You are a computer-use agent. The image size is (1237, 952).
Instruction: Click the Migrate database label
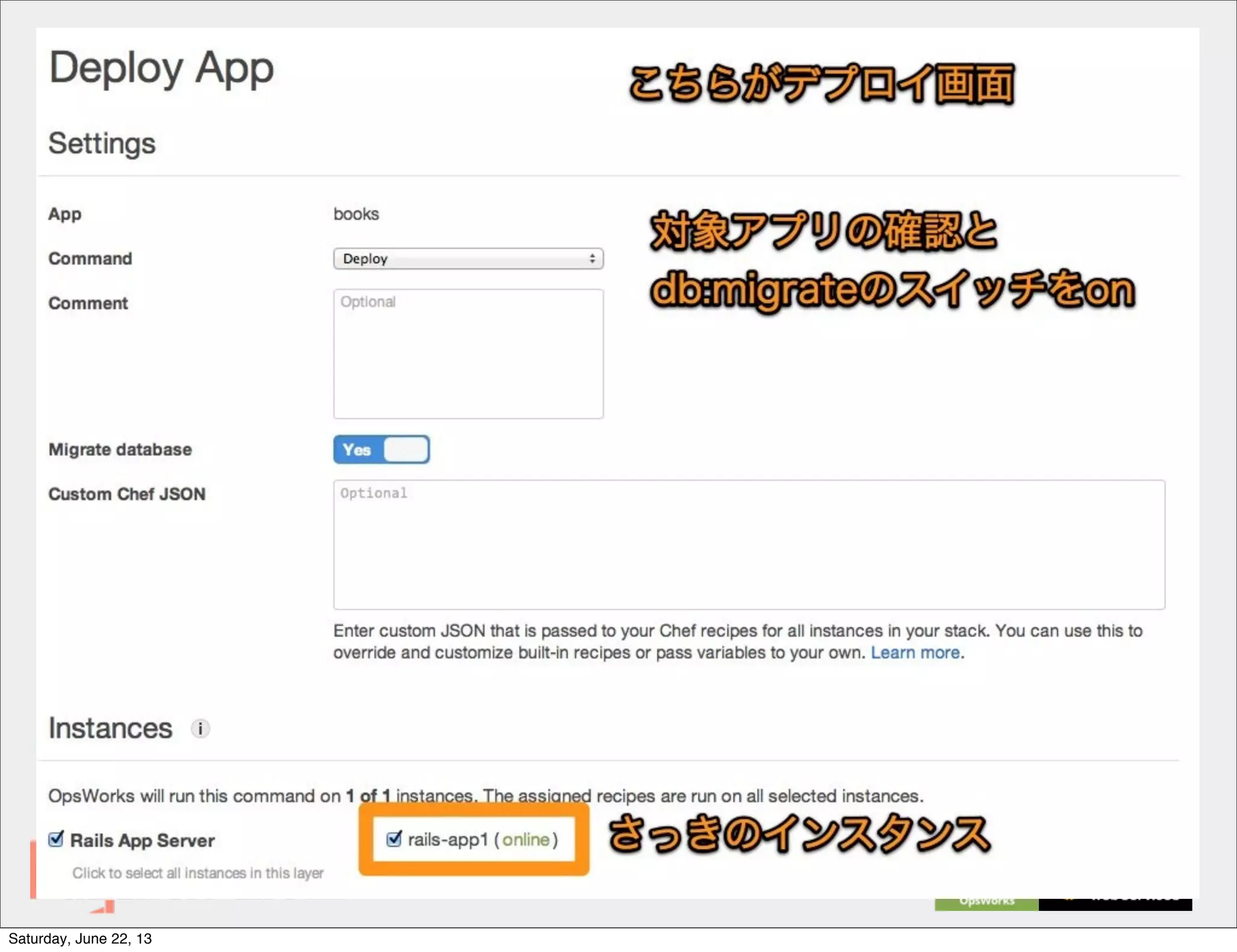point(120,449)
